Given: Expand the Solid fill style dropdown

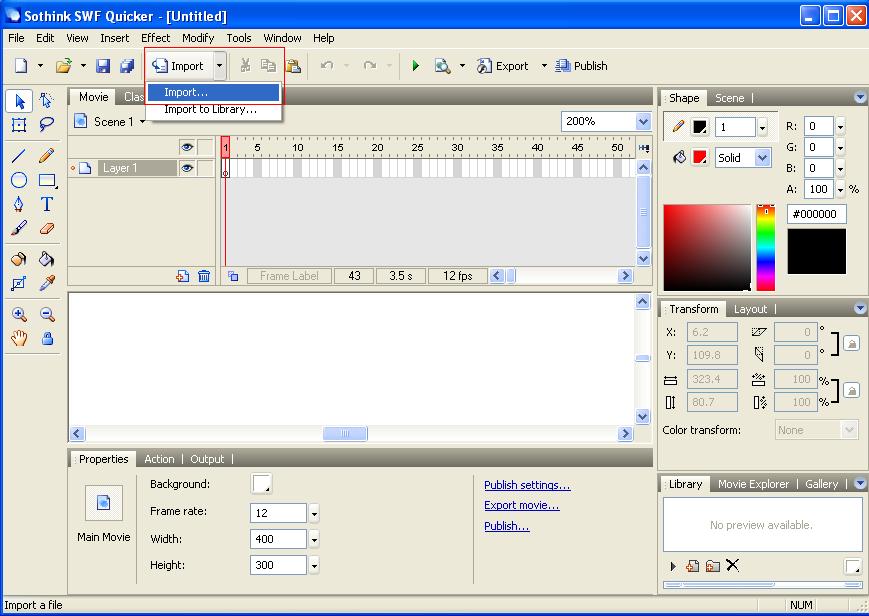Looking at the screenshot, I should coord(763,158).
